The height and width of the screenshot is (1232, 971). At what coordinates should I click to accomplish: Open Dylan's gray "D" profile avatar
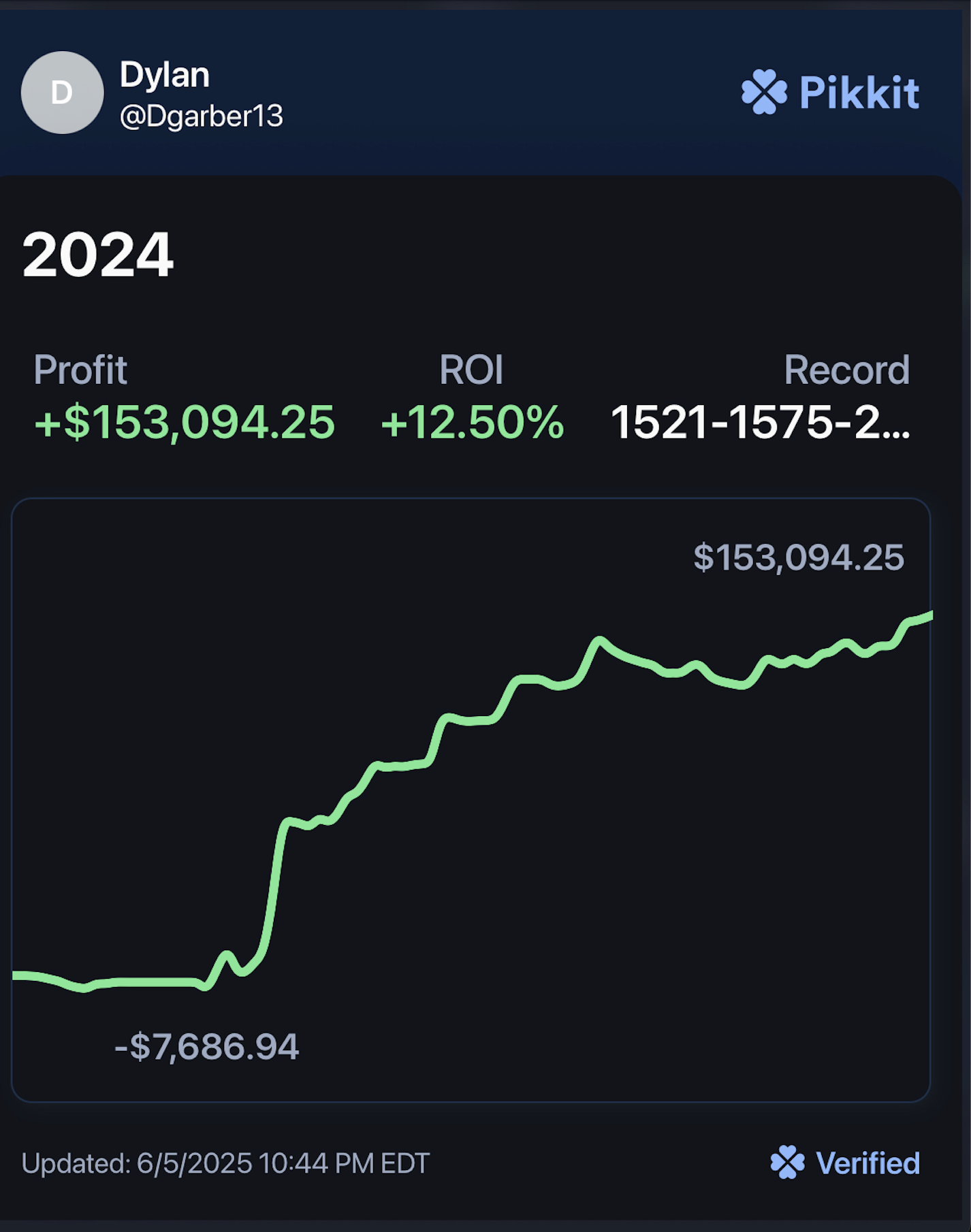pos(62,93)
